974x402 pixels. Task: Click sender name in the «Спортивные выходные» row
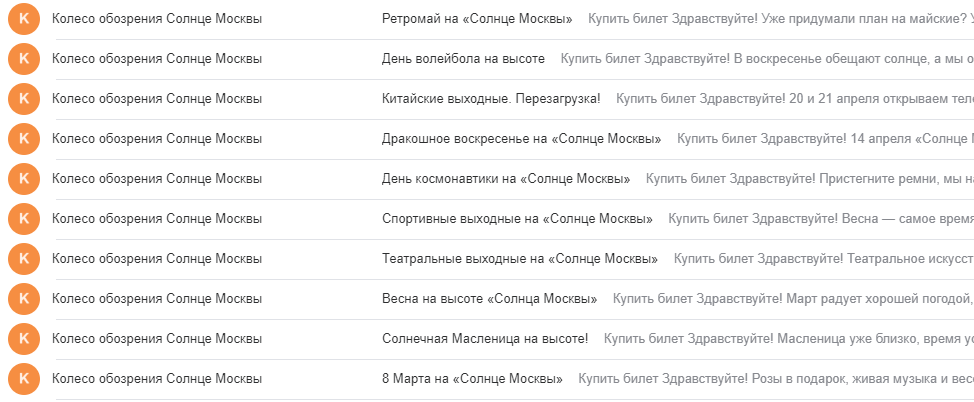[157, 219]
